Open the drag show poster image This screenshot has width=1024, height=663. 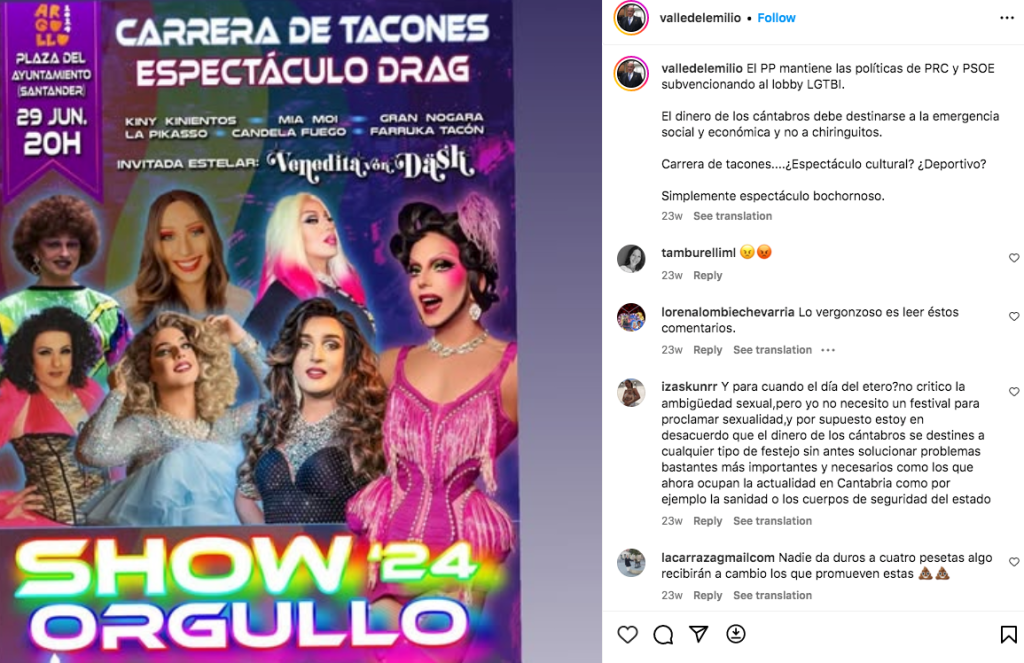pos(261,331)
